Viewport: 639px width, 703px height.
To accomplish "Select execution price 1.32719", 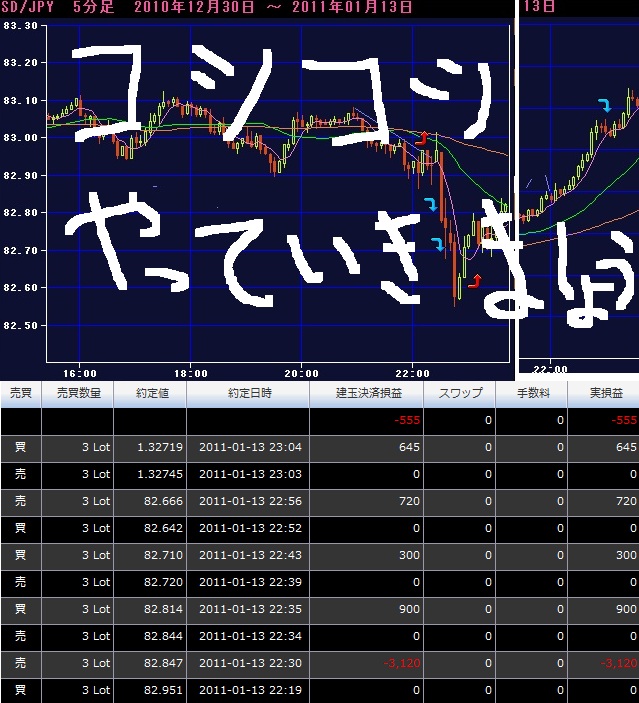I will (x=160, y=447).
